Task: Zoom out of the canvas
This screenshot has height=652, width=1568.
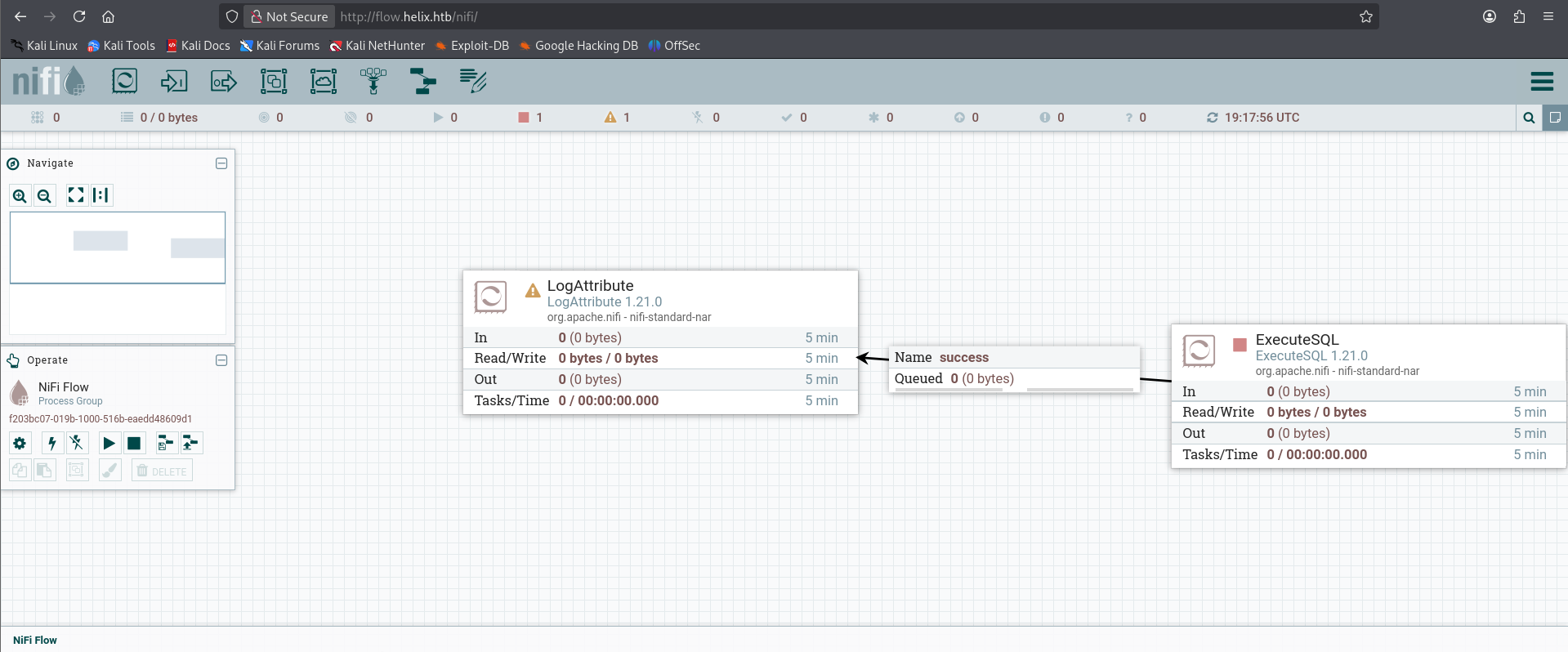Action: [x=44, y=195]
